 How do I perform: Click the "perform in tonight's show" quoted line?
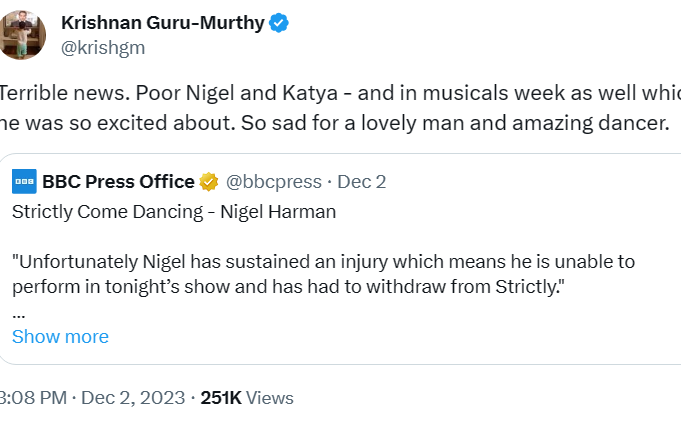click(288, 286)
